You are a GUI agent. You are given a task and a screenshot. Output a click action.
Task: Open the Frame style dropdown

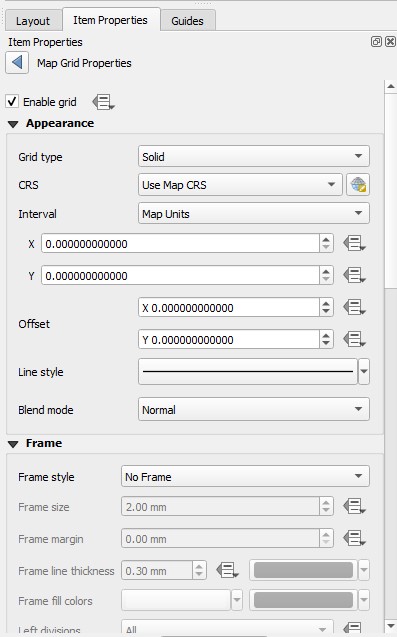click(245, 476)
